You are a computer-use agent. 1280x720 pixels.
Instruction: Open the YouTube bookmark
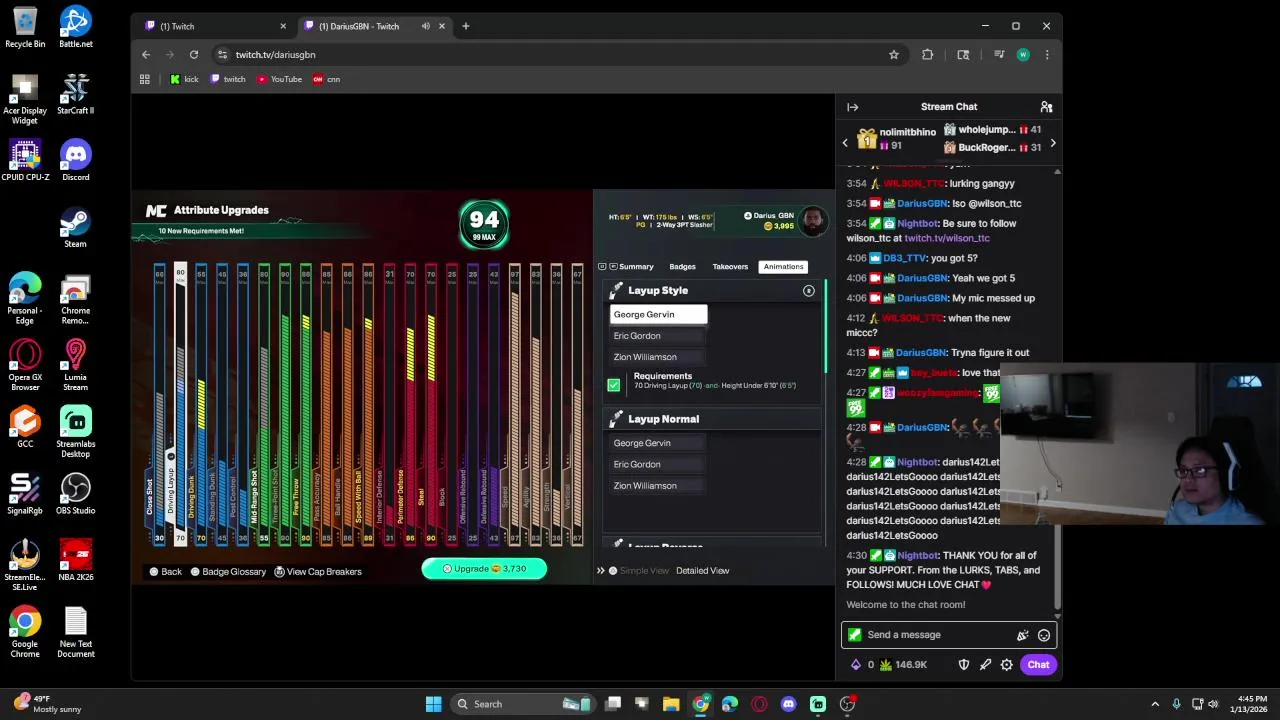279,79
